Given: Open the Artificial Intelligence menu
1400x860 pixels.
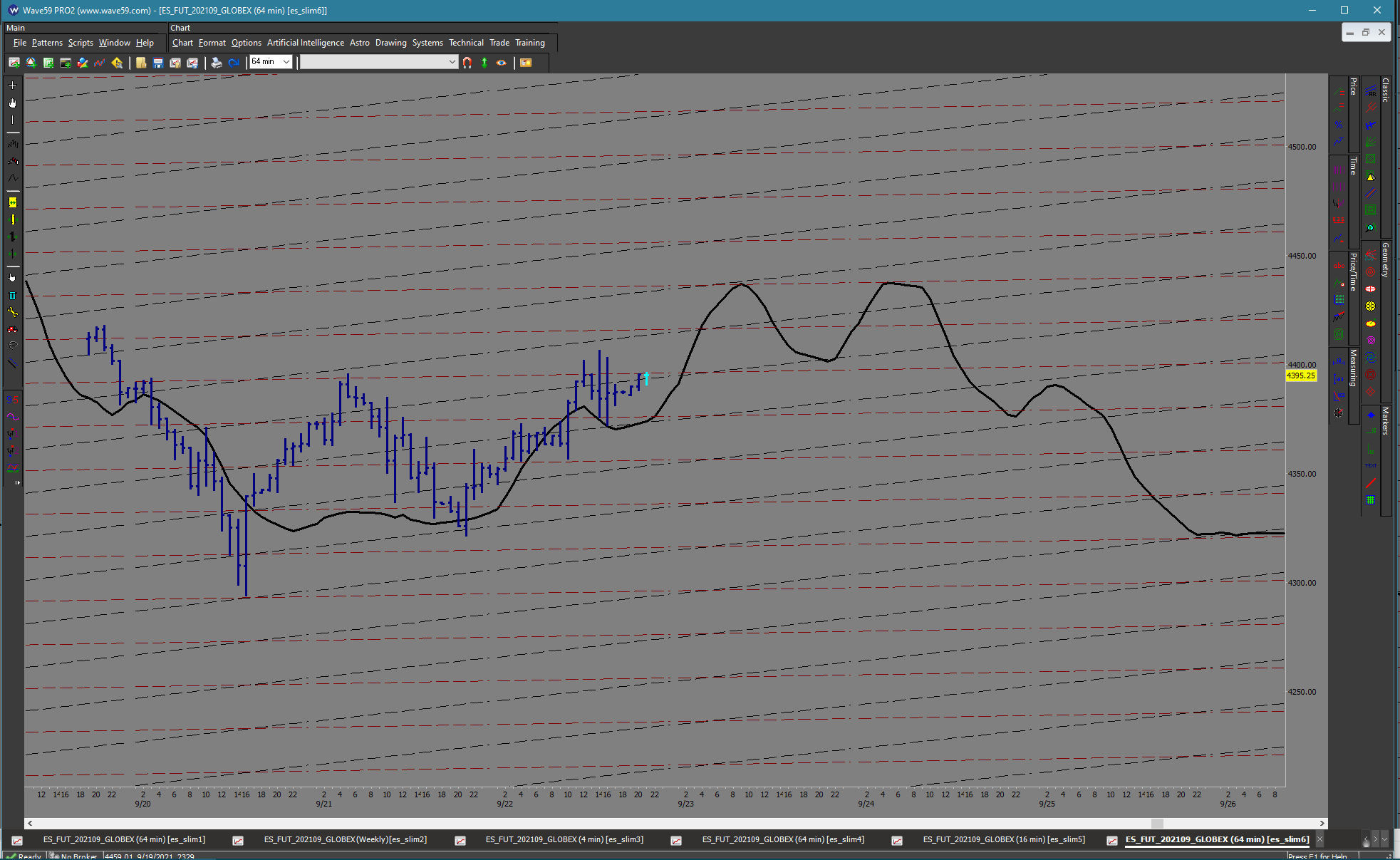Looking at the screenshot, I should coord(306,43).
